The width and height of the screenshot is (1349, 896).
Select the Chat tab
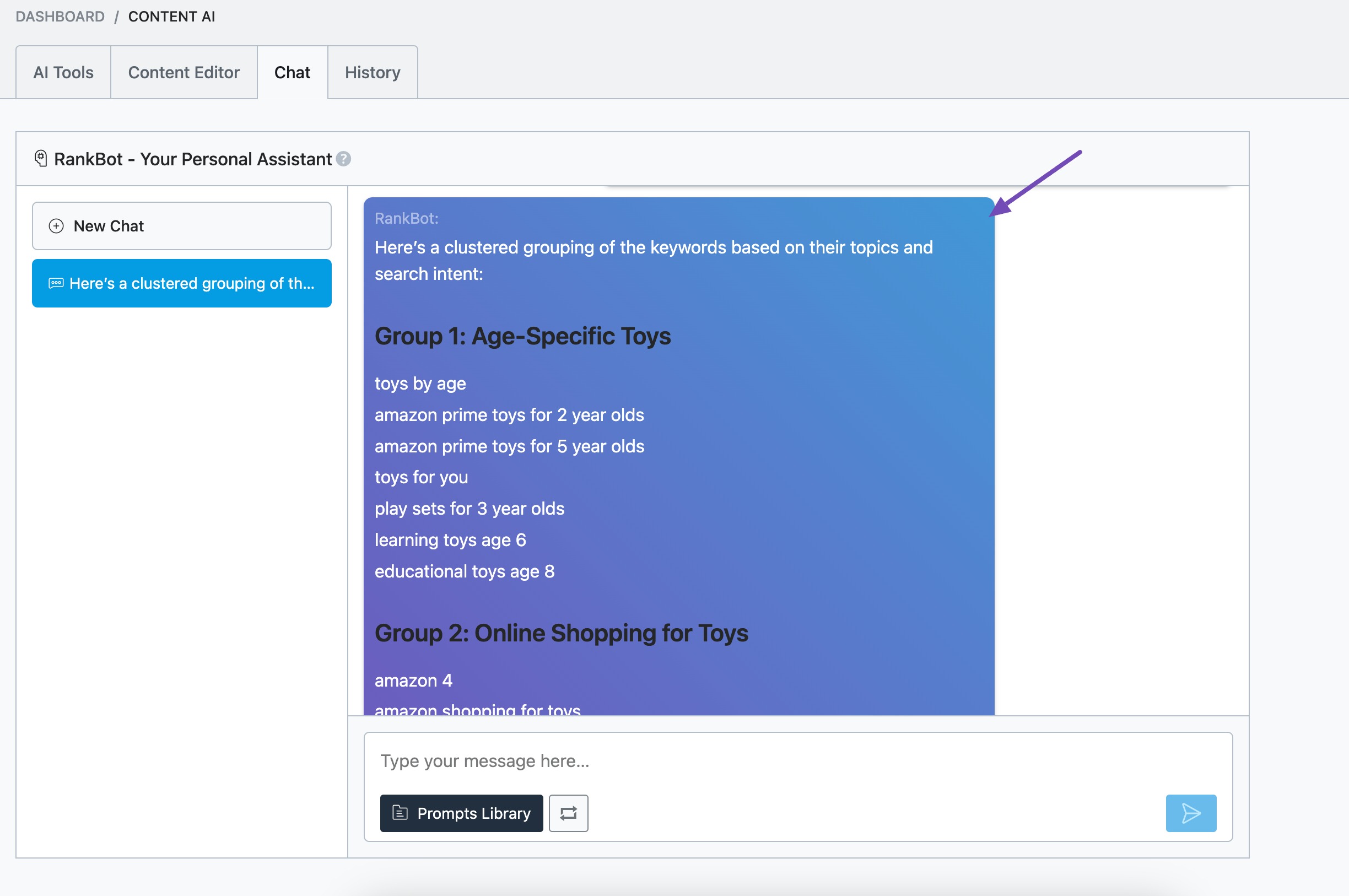tap(293, 72)
